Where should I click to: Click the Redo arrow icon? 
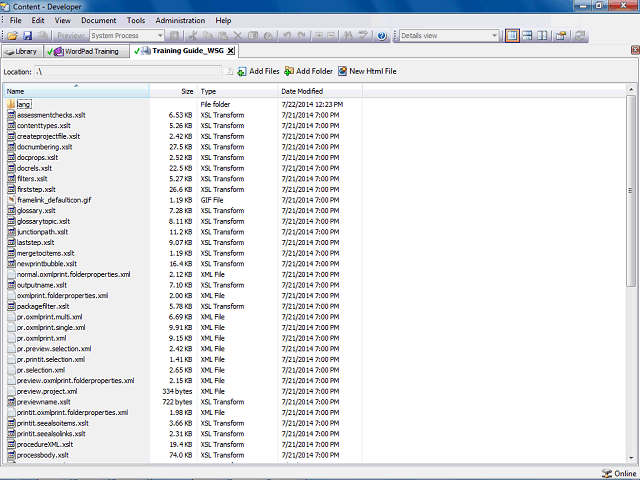(302, 36)
